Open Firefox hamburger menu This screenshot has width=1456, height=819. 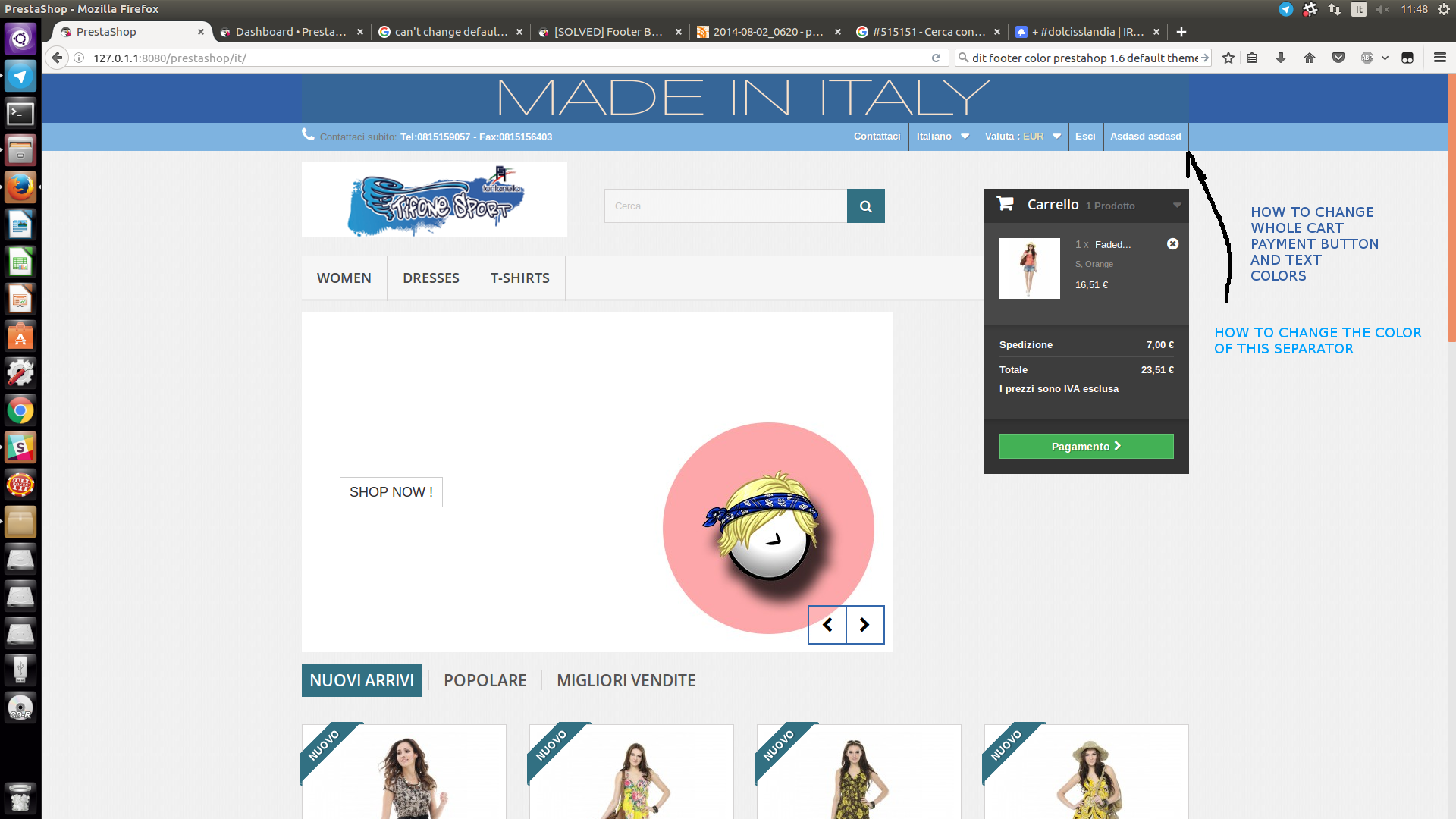coord(1439,58)
